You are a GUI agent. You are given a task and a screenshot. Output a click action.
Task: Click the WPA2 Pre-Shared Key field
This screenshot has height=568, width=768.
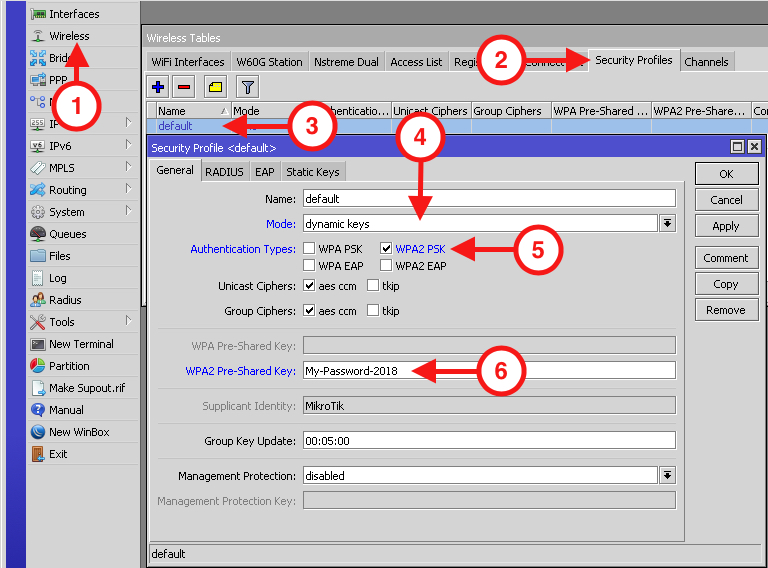click(x=489, y=370)
